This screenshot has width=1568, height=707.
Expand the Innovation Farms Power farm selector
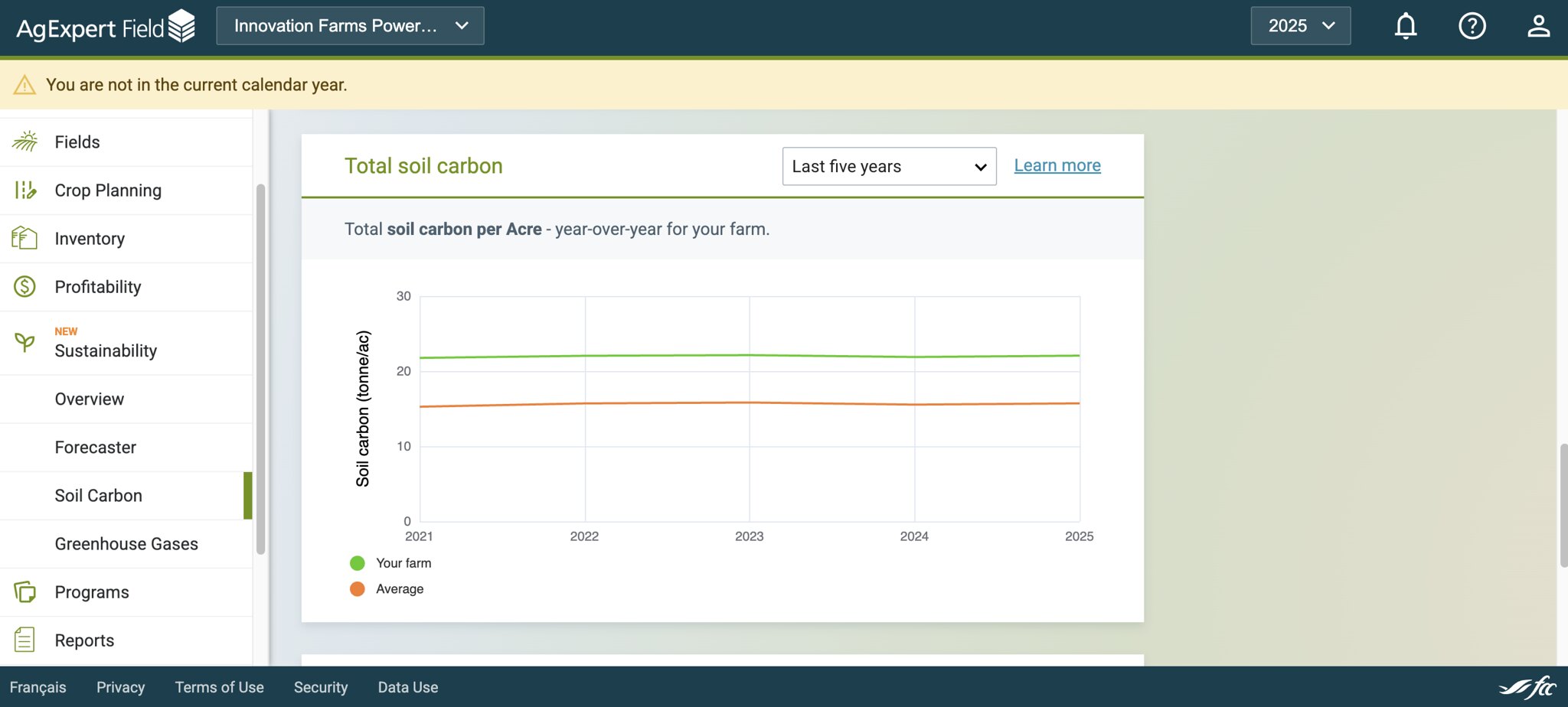(350, 26)
